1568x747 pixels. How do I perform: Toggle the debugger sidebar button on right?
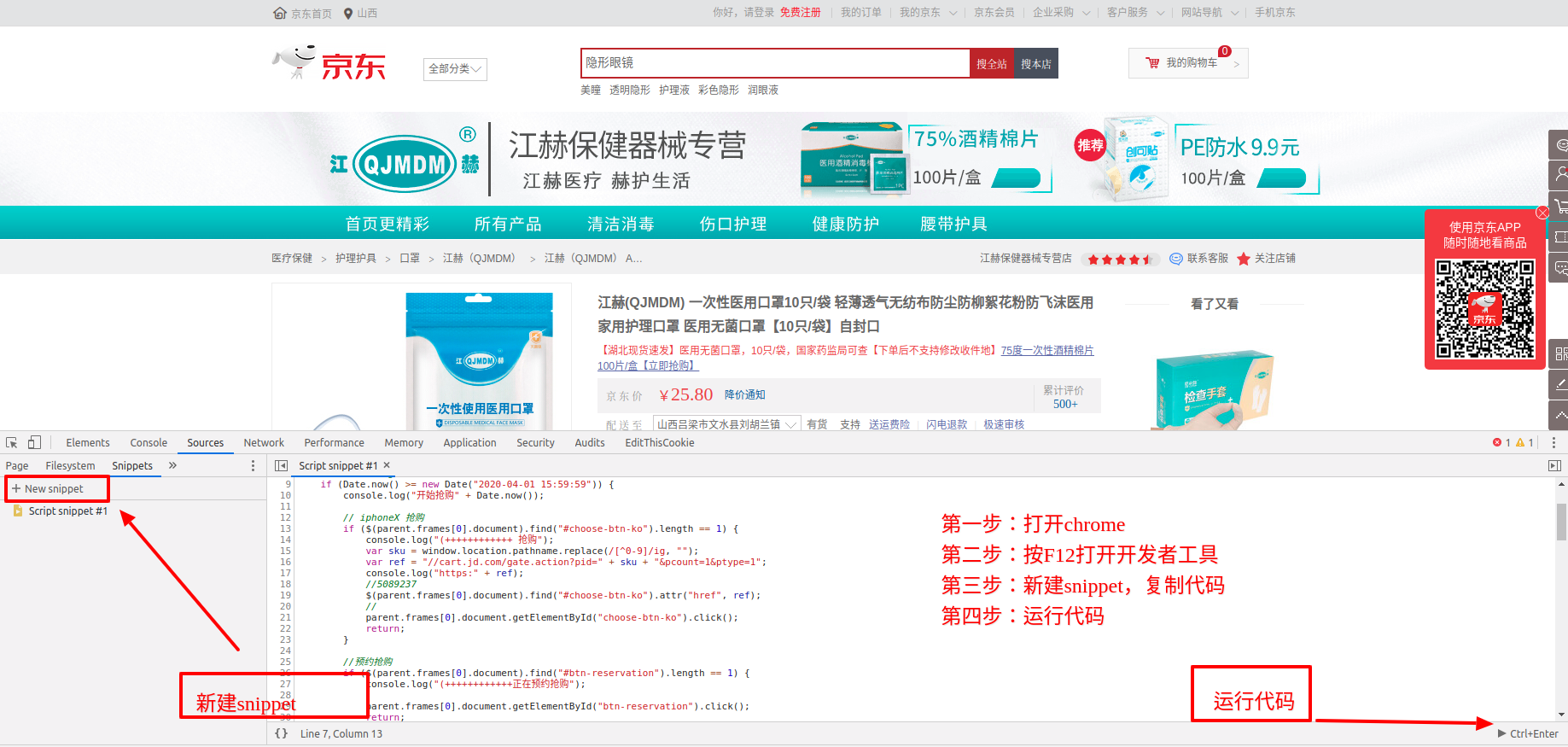pos(1553,465)
